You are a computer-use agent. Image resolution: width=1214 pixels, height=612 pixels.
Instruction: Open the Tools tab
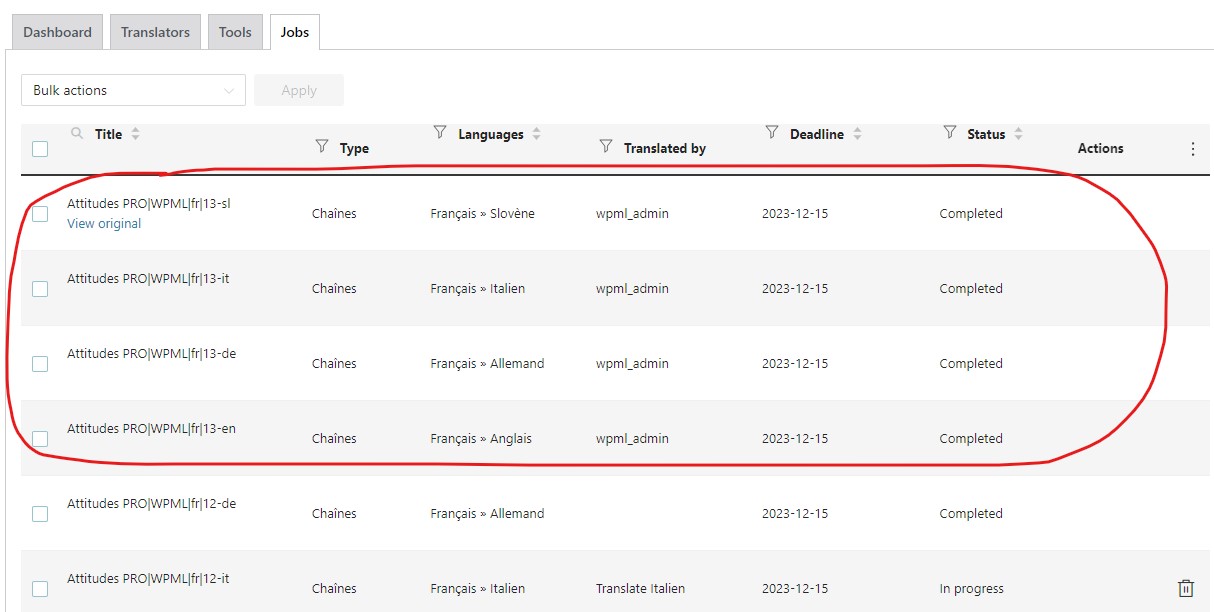[x=235, y=32]
